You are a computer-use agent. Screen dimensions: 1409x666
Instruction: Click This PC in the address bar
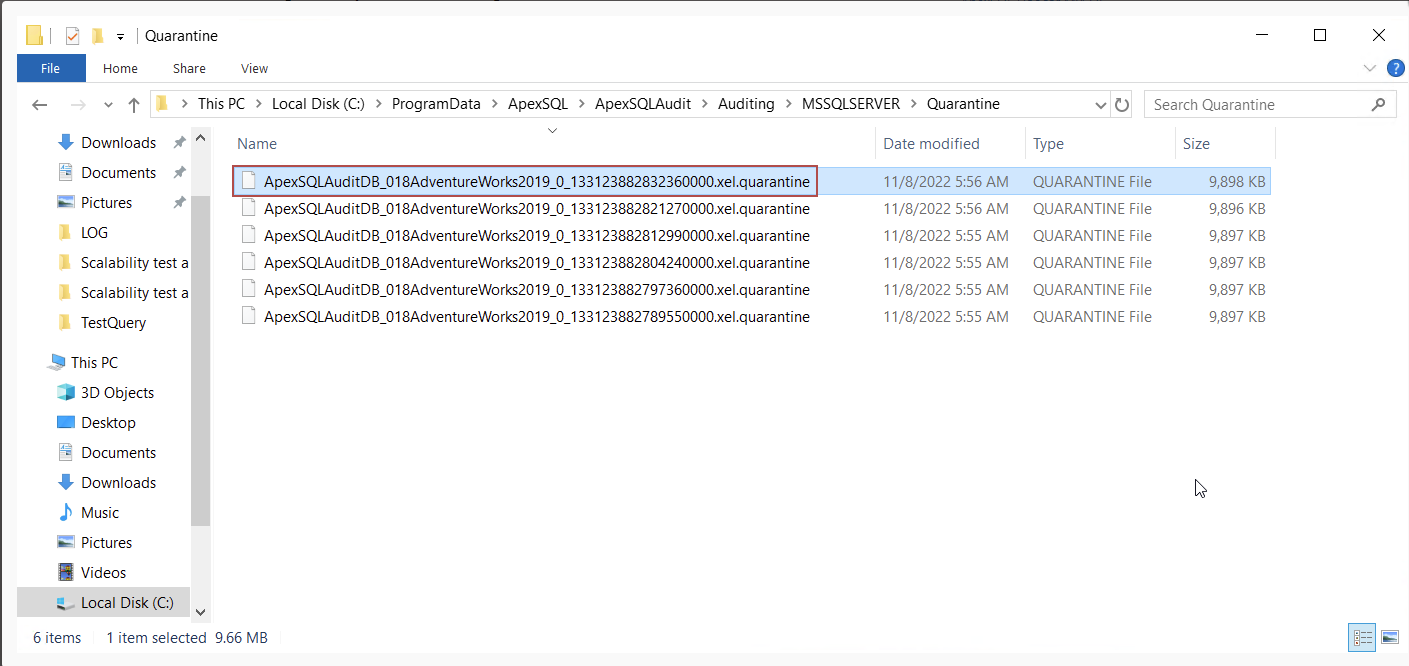click(221, 104)
